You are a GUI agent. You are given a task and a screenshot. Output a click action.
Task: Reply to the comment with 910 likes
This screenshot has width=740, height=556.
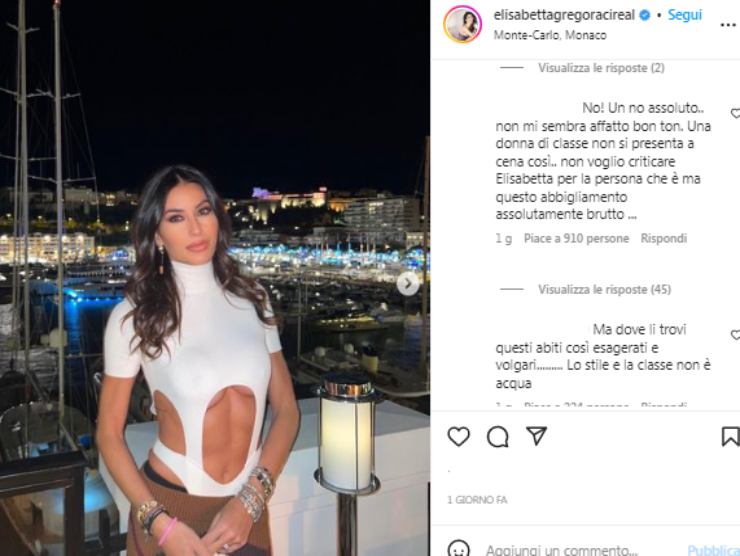(663, 238)
